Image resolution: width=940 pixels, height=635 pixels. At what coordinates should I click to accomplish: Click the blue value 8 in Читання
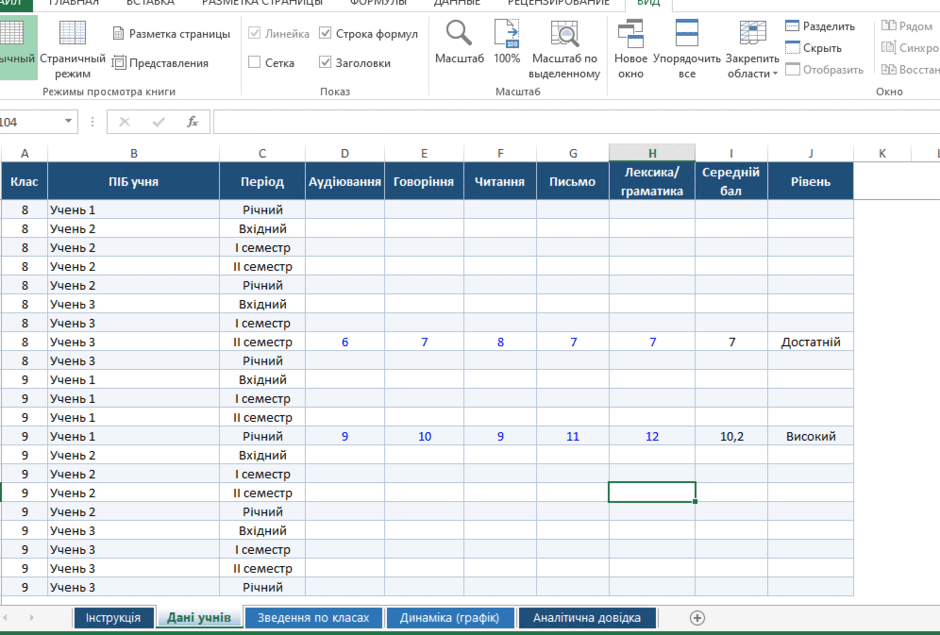point(500,342)
